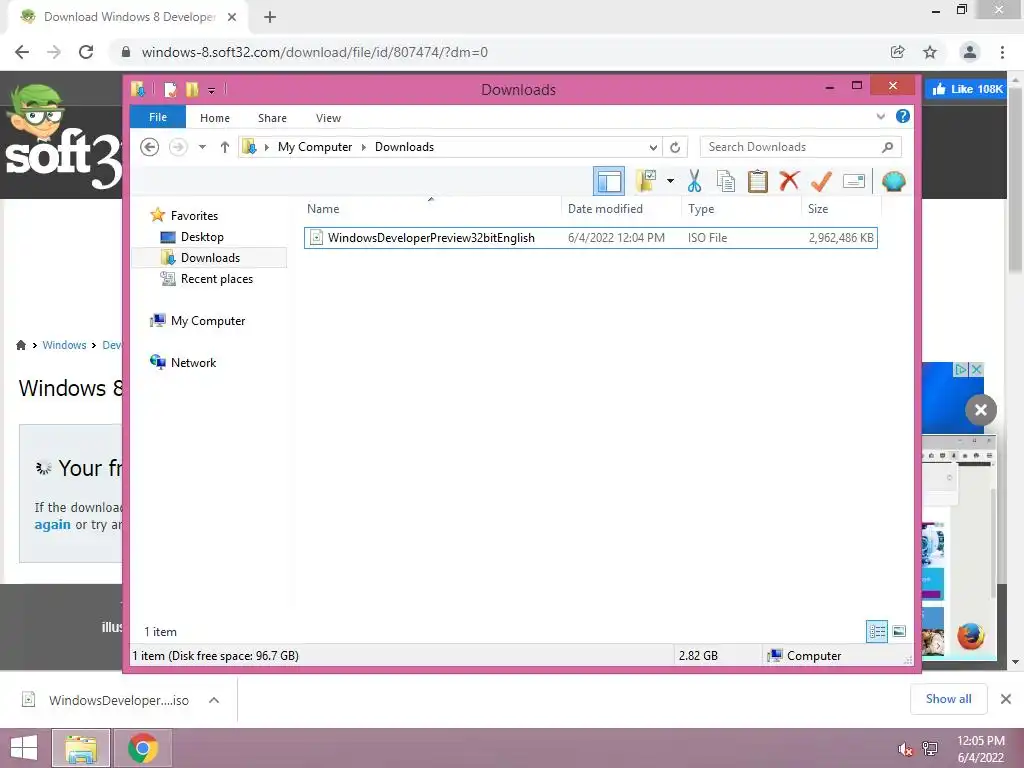The width and height of the screenshot is (1024, 768).
Task: Open the Home ribbon tab
Action: (x=215, y=118)
